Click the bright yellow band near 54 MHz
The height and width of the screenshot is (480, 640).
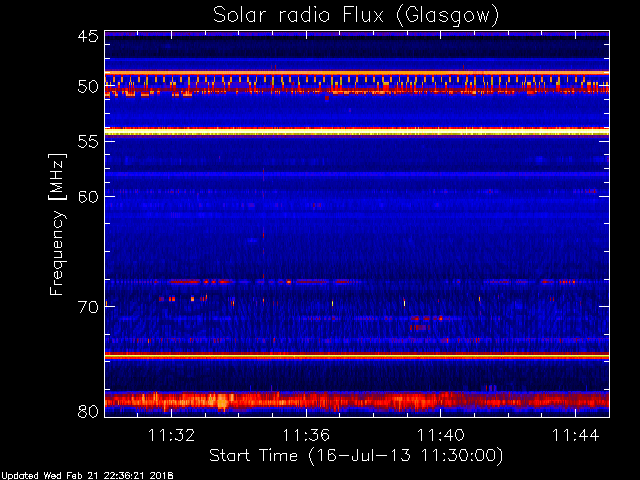click(357, 131)
